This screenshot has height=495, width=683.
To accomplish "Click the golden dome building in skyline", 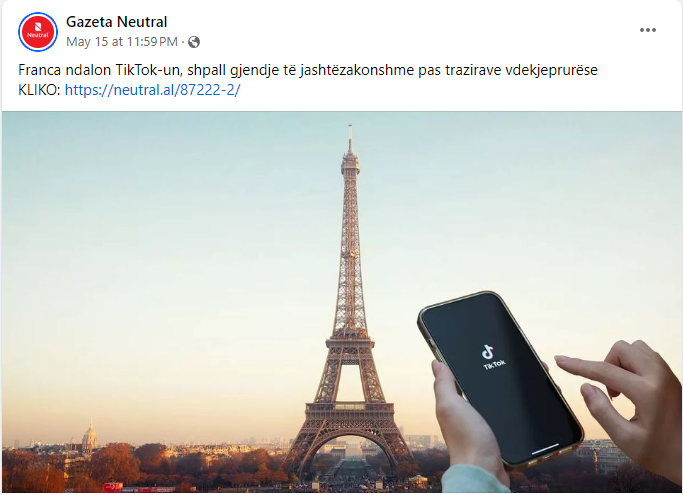I will click(x=89, y=436).
